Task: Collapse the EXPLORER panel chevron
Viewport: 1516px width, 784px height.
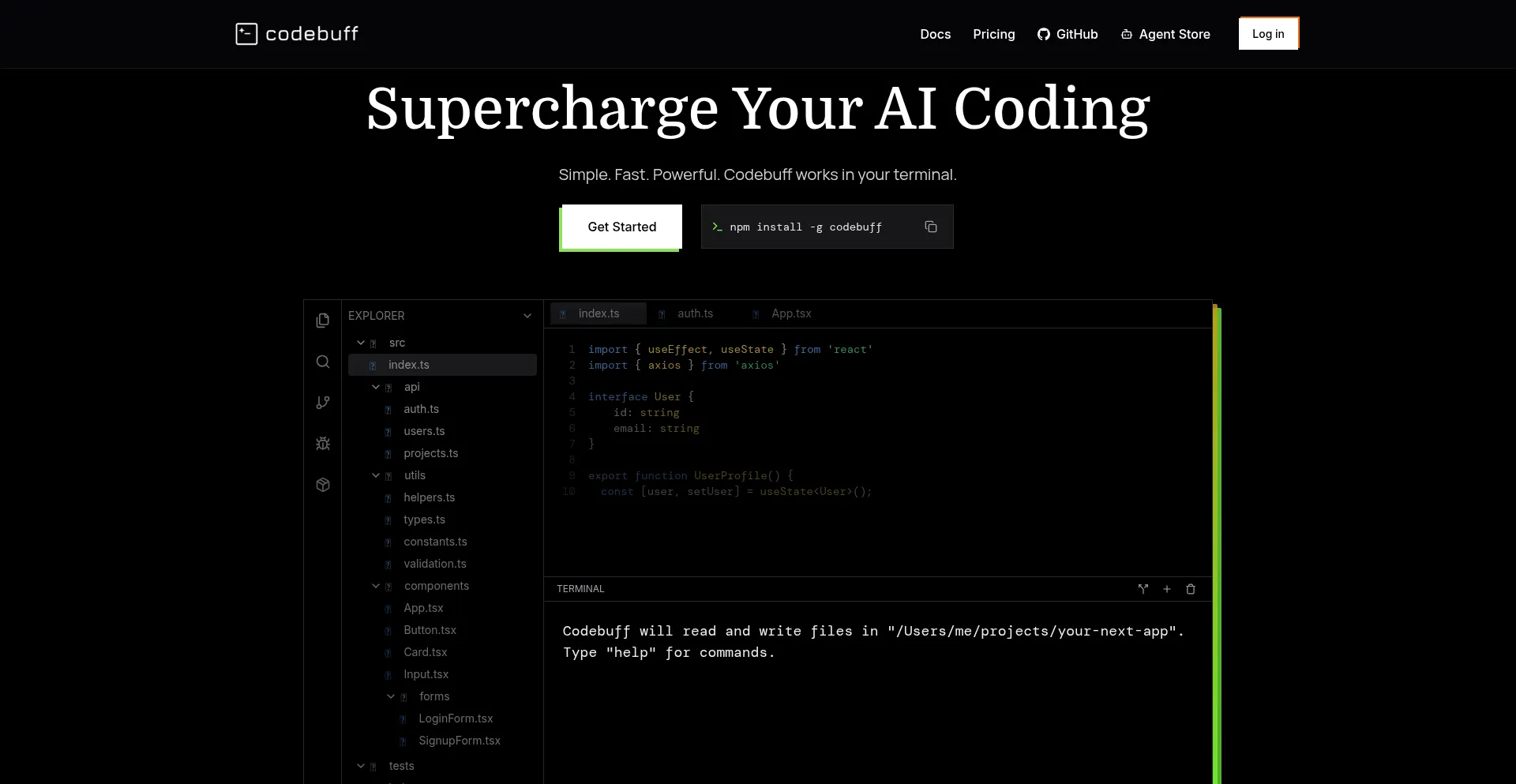Action: (527, 316)
